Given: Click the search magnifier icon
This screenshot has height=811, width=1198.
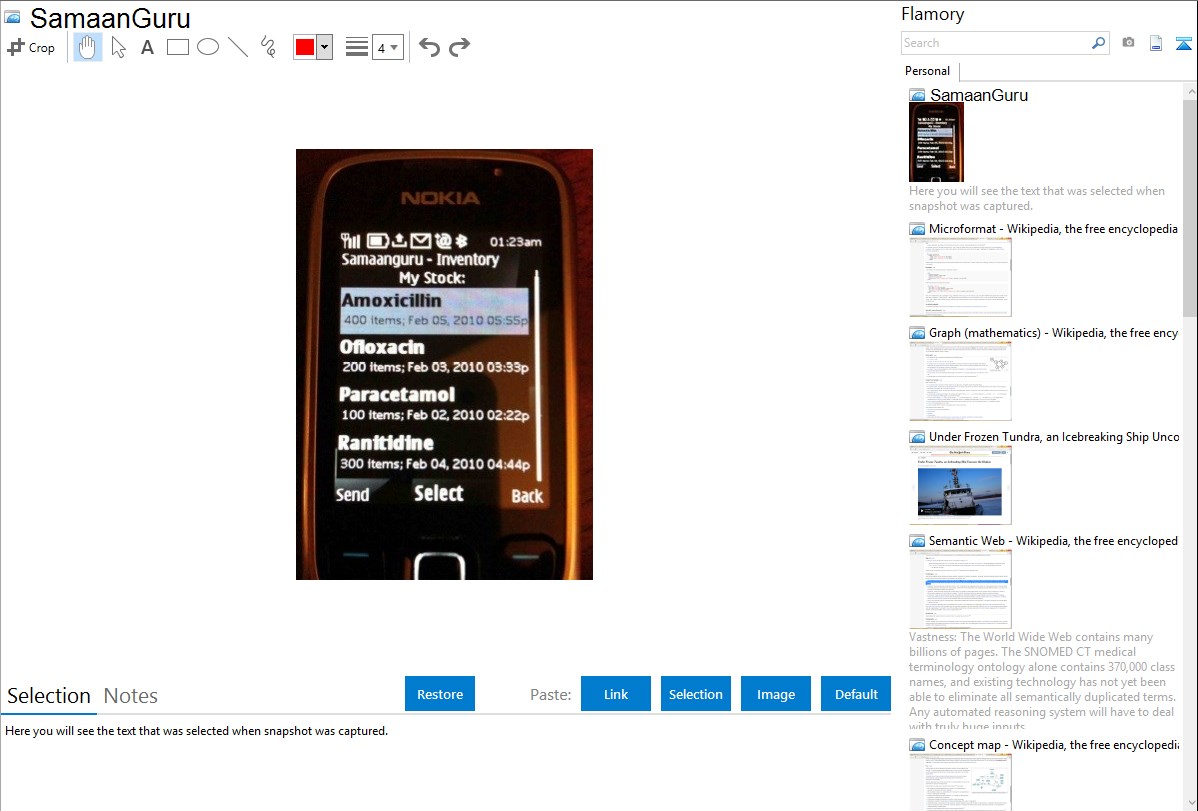Looking at the screenshot, I should click(x=1099, y=43).
